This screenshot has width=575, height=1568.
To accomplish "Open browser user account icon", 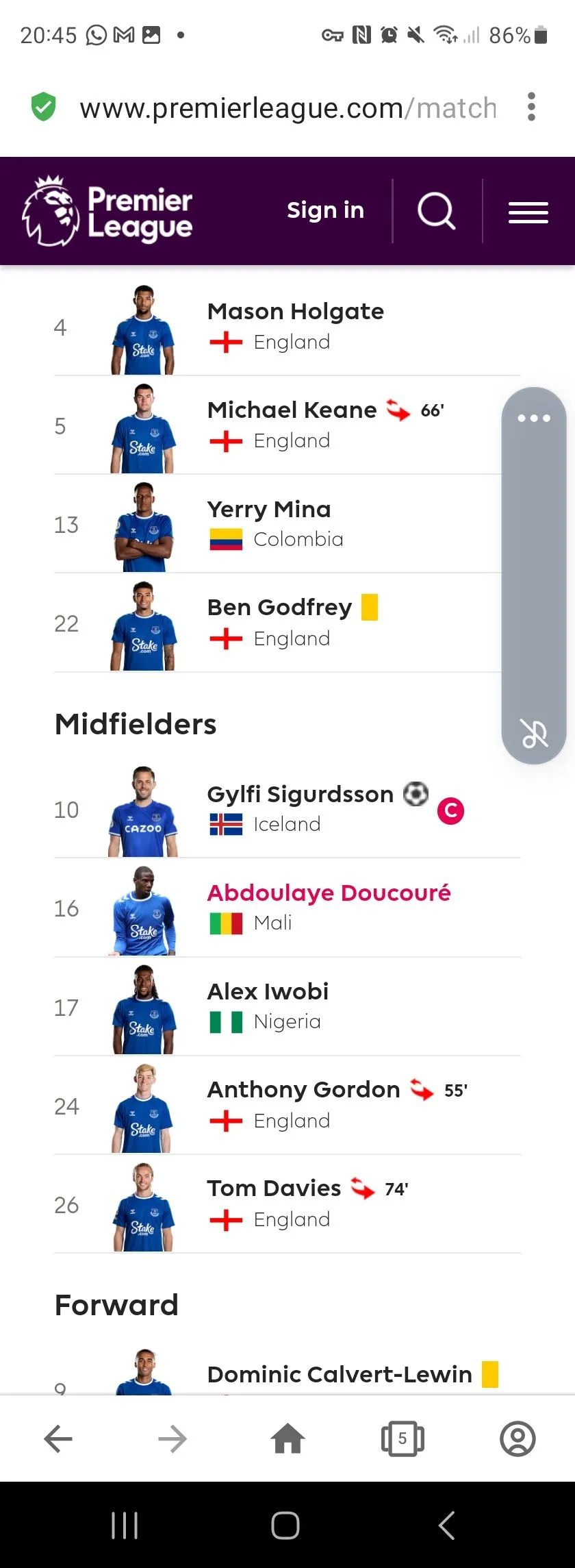I will (x=517, y=1438).
